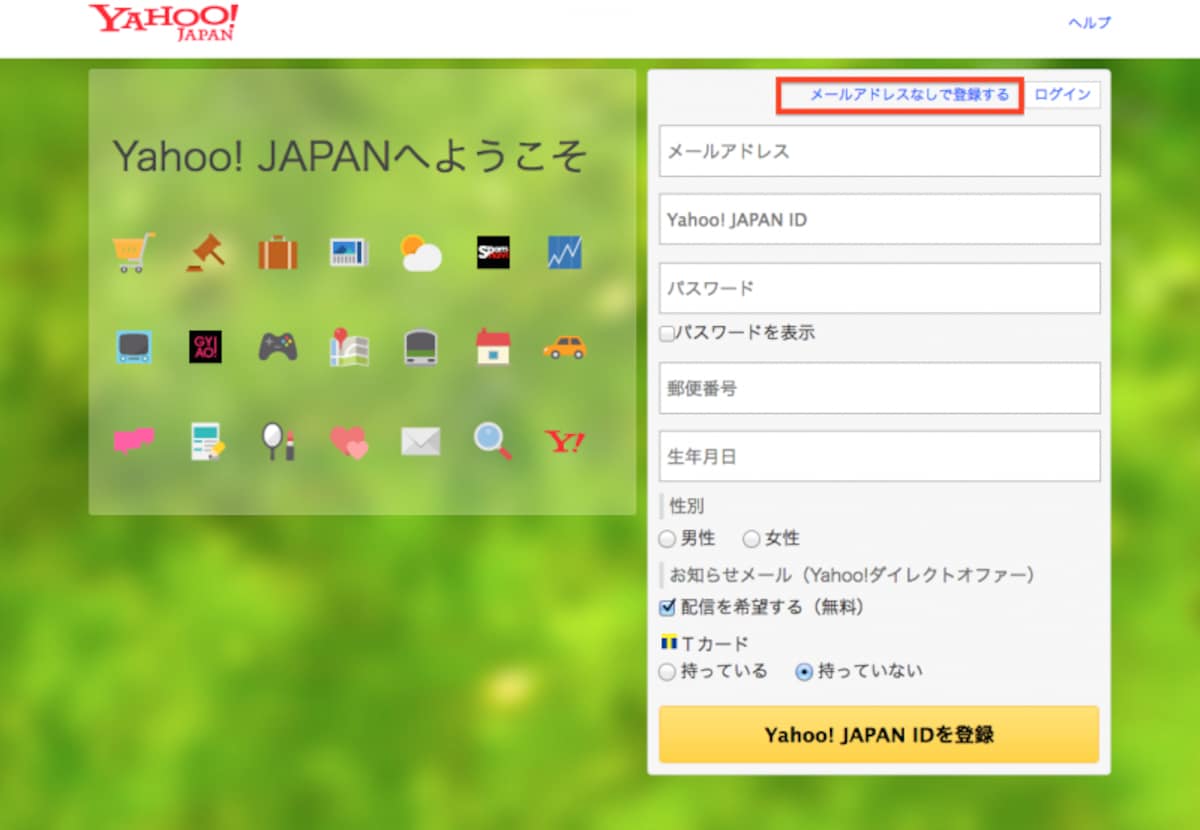Enable the パスワードを表示 checkbox

[x=667, y=334]
